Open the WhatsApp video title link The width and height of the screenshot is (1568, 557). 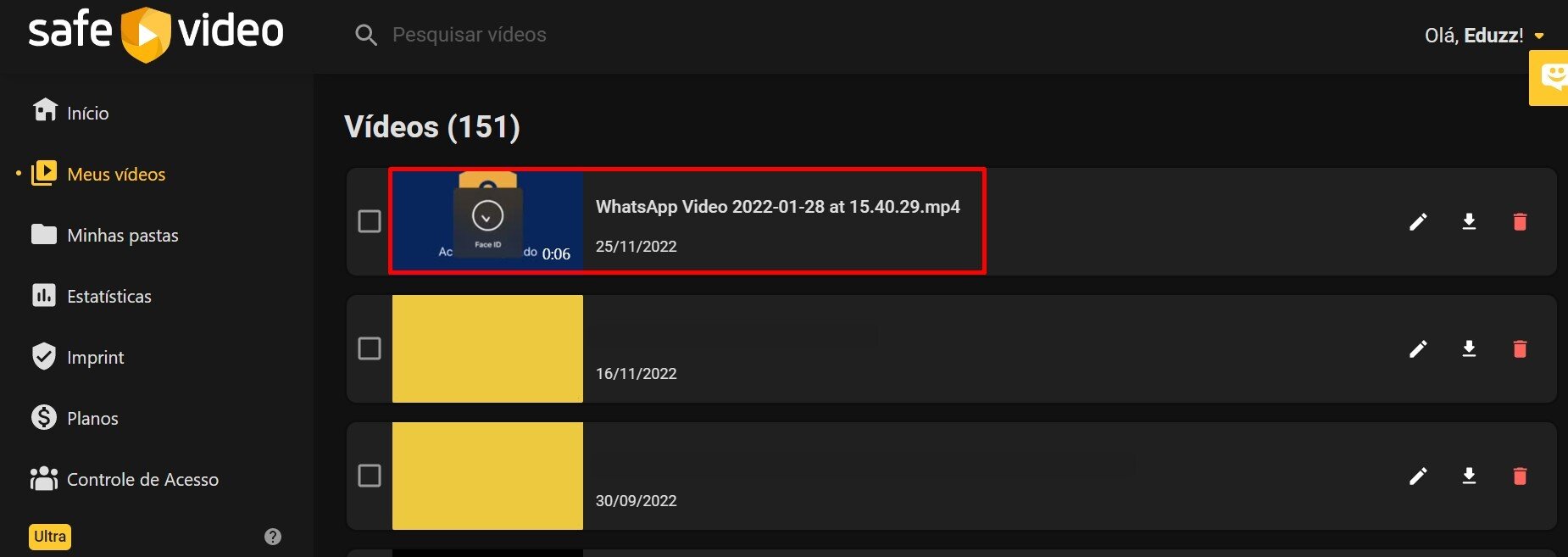coord(777,207)
